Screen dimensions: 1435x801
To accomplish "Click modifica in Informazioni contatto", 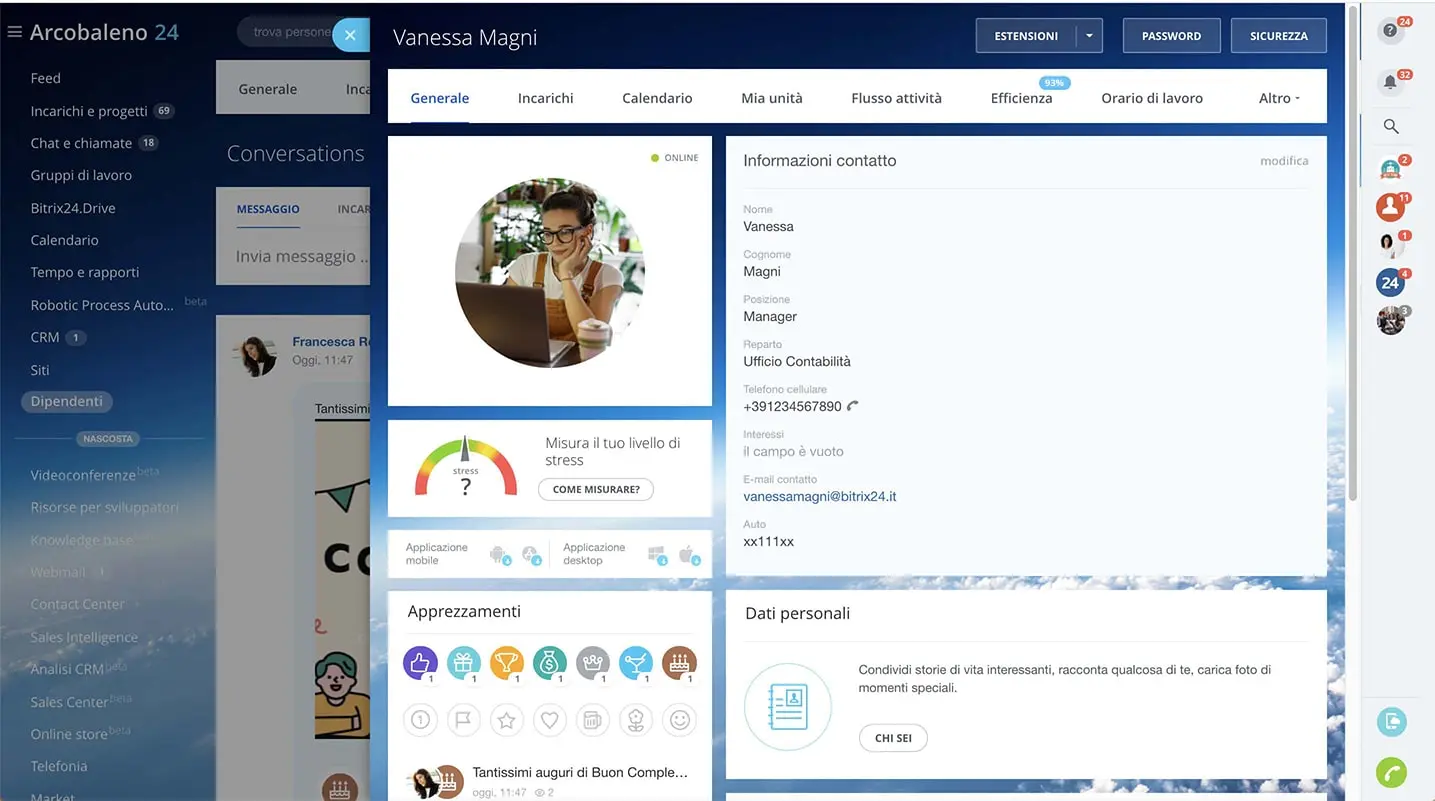I will pyautogui.click(x=1284, y=161).
